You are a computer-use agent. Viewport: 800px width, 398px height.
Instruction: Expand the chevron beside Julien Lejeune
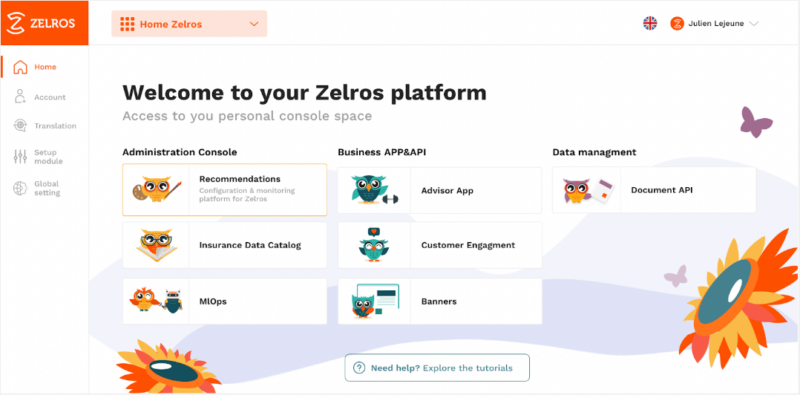click(754, 23)
